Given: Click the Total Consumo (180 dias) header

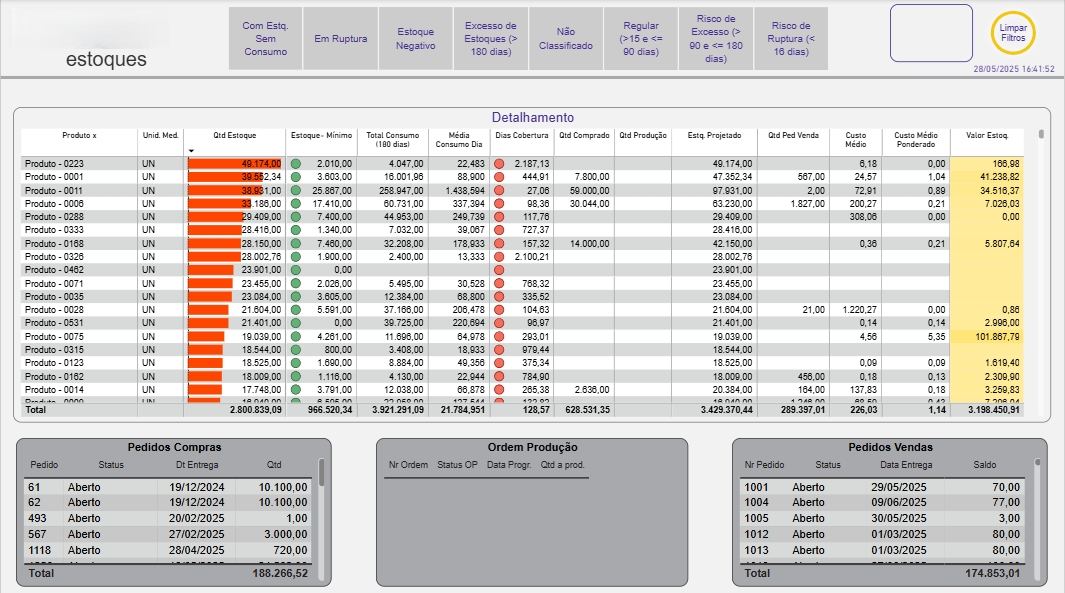Looking at the screenshot, I should click(x=393, y=140).
